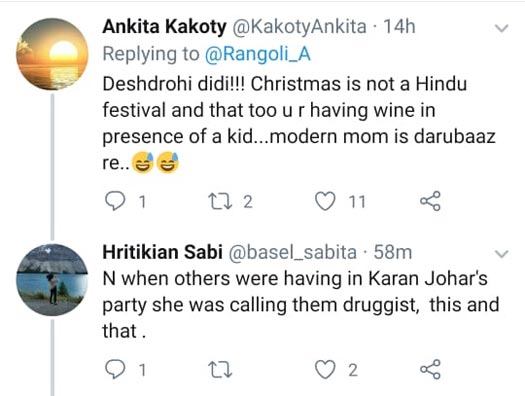Open dropdown arrow on Ankita Kakoty's tweet

[502, 28]
